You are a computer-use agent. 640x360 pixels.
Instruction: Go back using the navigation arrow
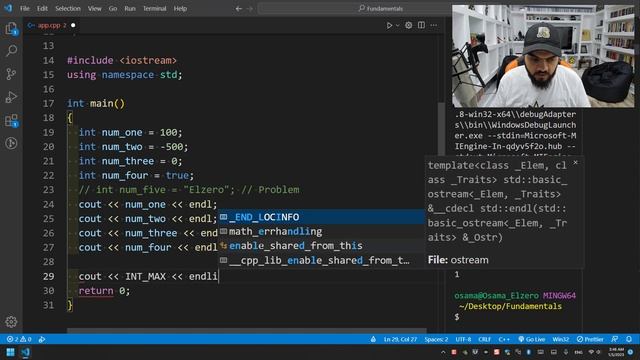point(239,9)
